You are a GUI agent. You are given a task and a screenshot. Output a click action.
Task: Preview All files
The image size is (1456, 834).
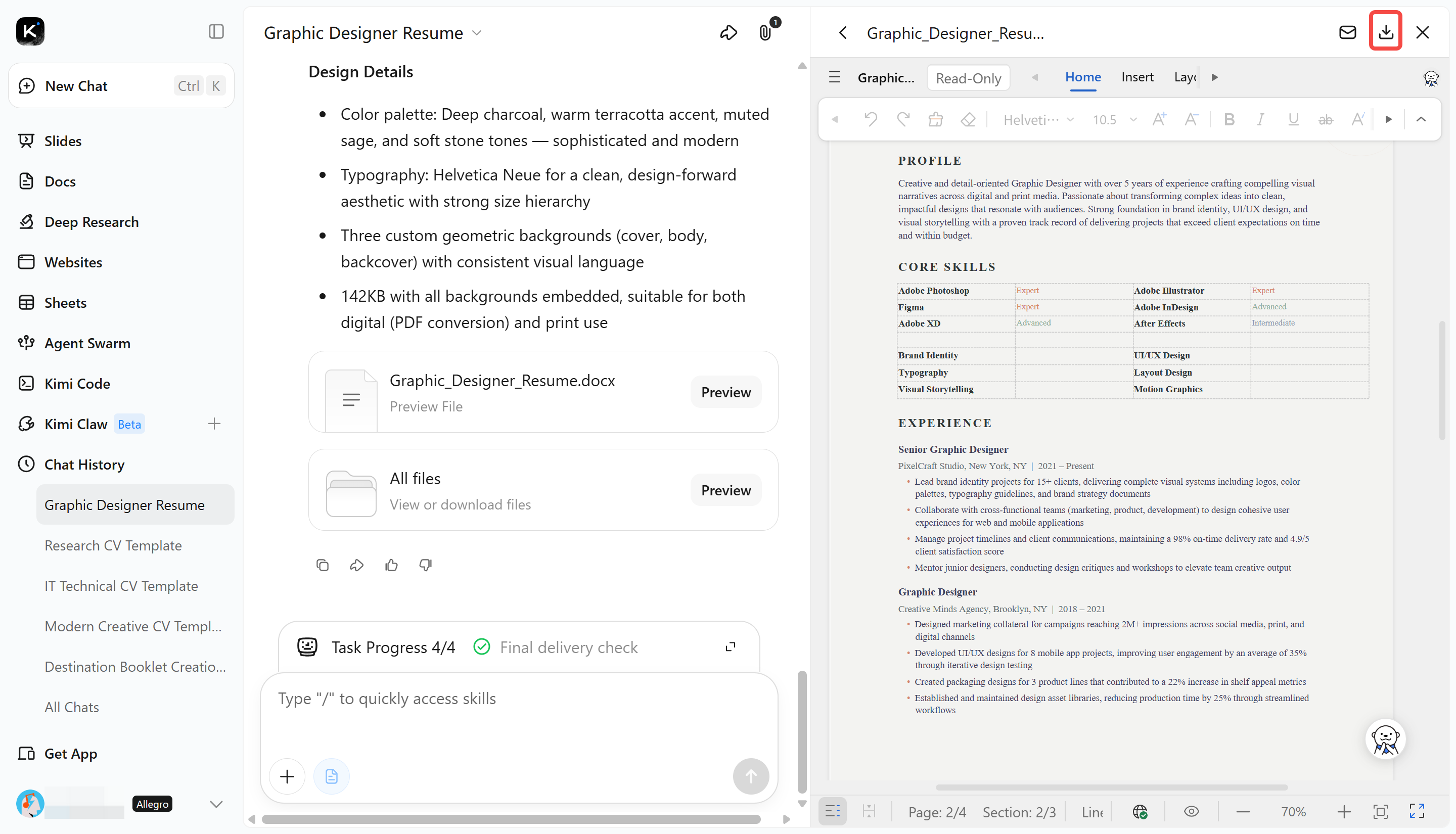(725, 490)
